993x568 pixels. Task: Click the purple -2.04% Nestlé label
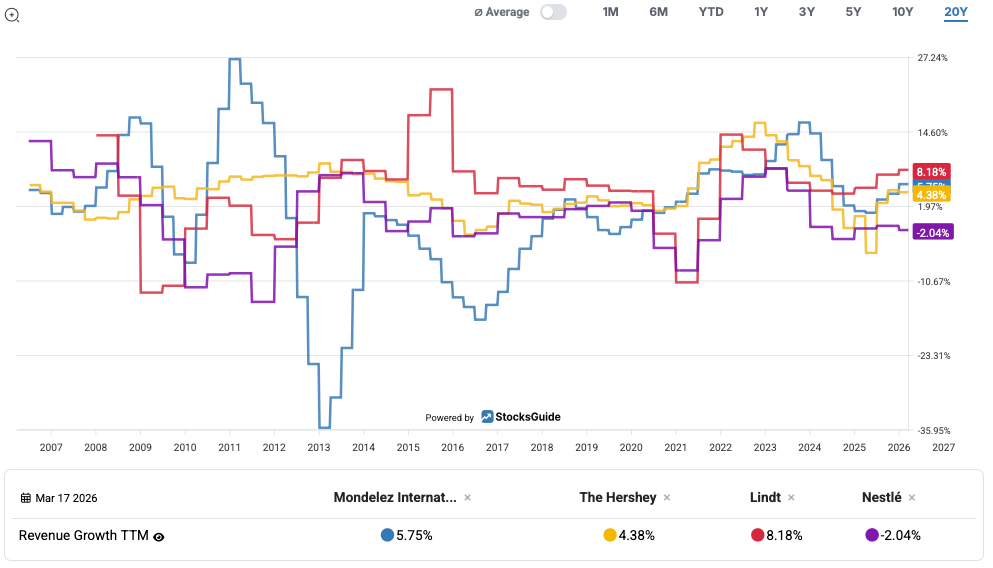click(932, 232)
